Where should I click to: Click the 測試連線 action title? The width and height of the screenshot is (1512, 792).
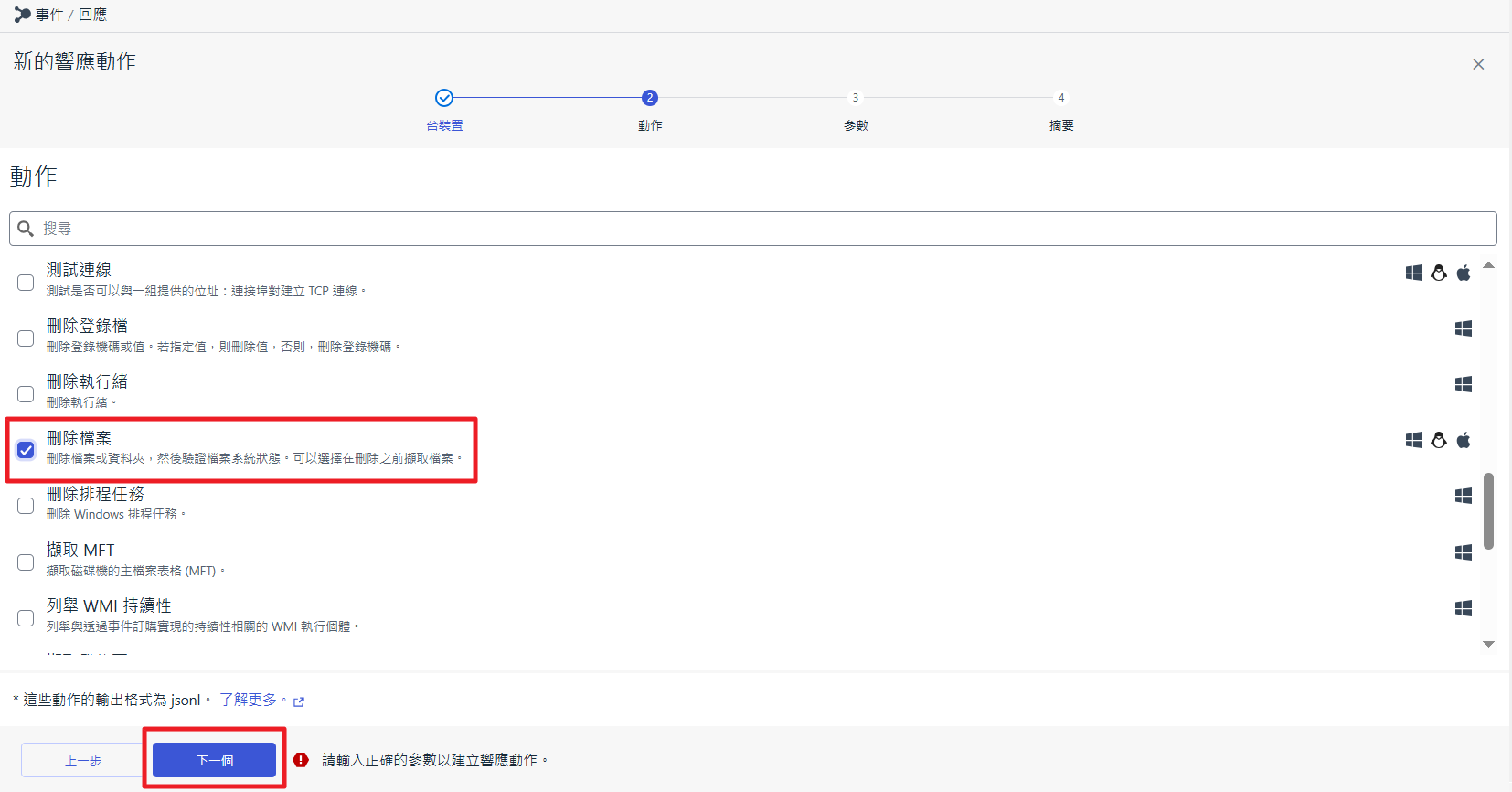[x=79, y=270]
